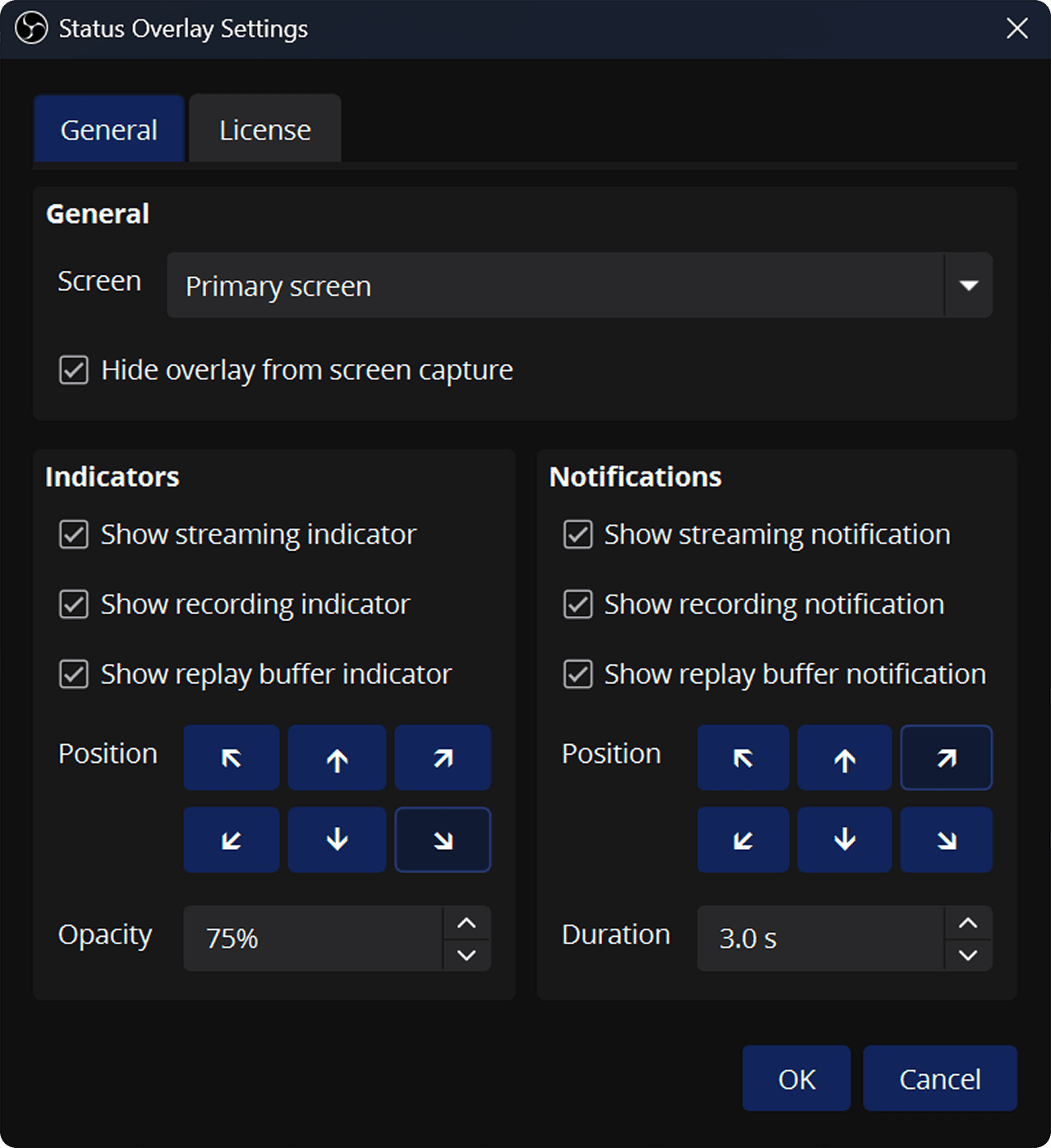Set notification position to bottom-left
This screenshot has height=1148, width=1051.
(x=743, y=840)
